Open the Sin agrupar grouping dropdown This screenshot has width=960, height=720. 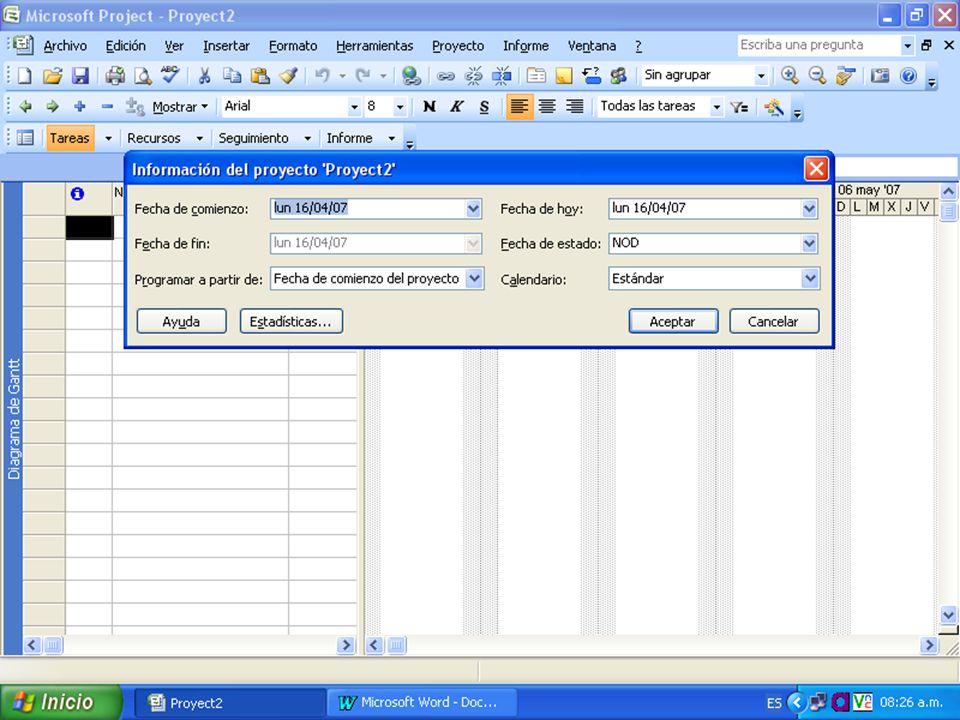coord(761,76)
